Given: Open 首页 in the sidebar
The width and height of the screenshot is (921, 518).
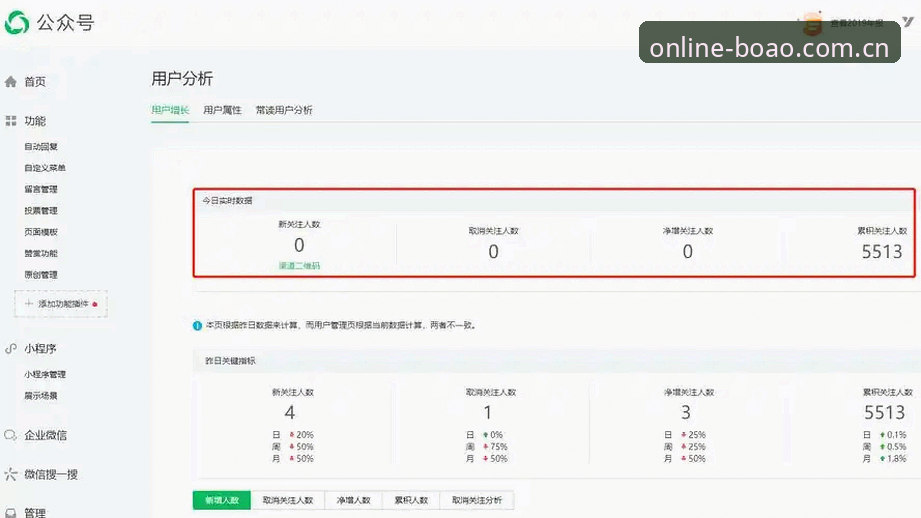Looking at the screenshot, I should point(35,82).
